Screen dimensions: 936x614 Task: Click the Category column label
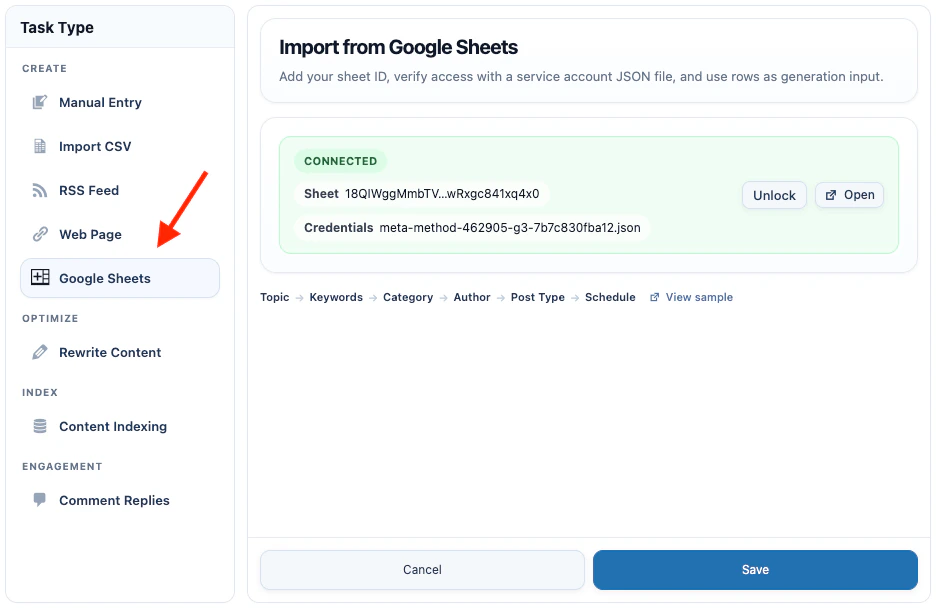click(408, 297)
